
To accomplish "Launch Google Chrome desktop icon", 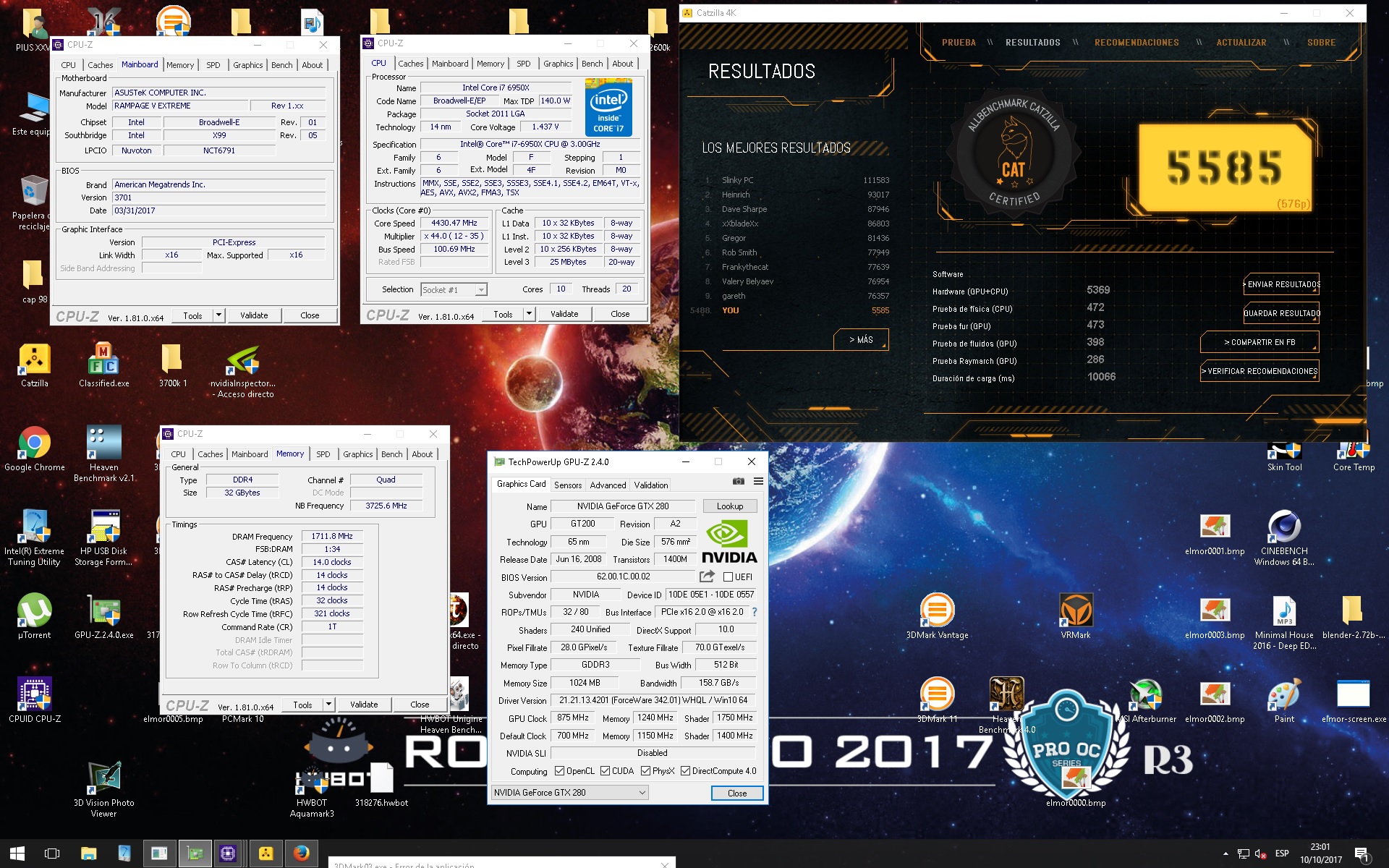I will click(34, 449).
